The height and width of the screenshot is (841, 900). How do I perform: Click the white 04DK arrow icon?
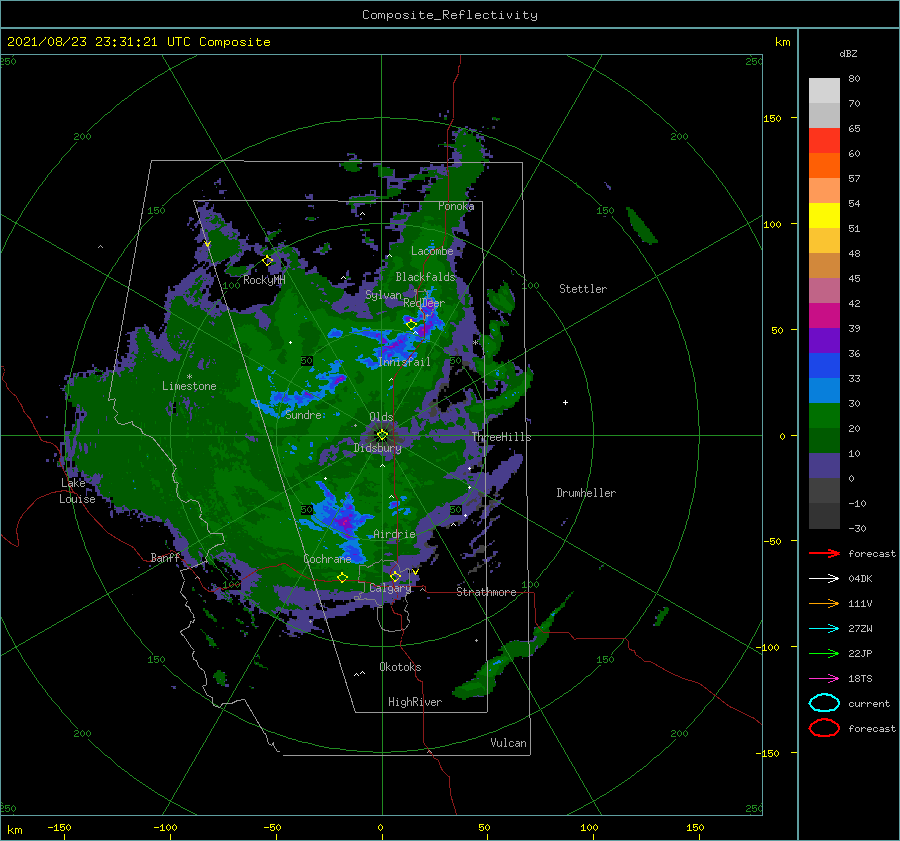[824, 578]
